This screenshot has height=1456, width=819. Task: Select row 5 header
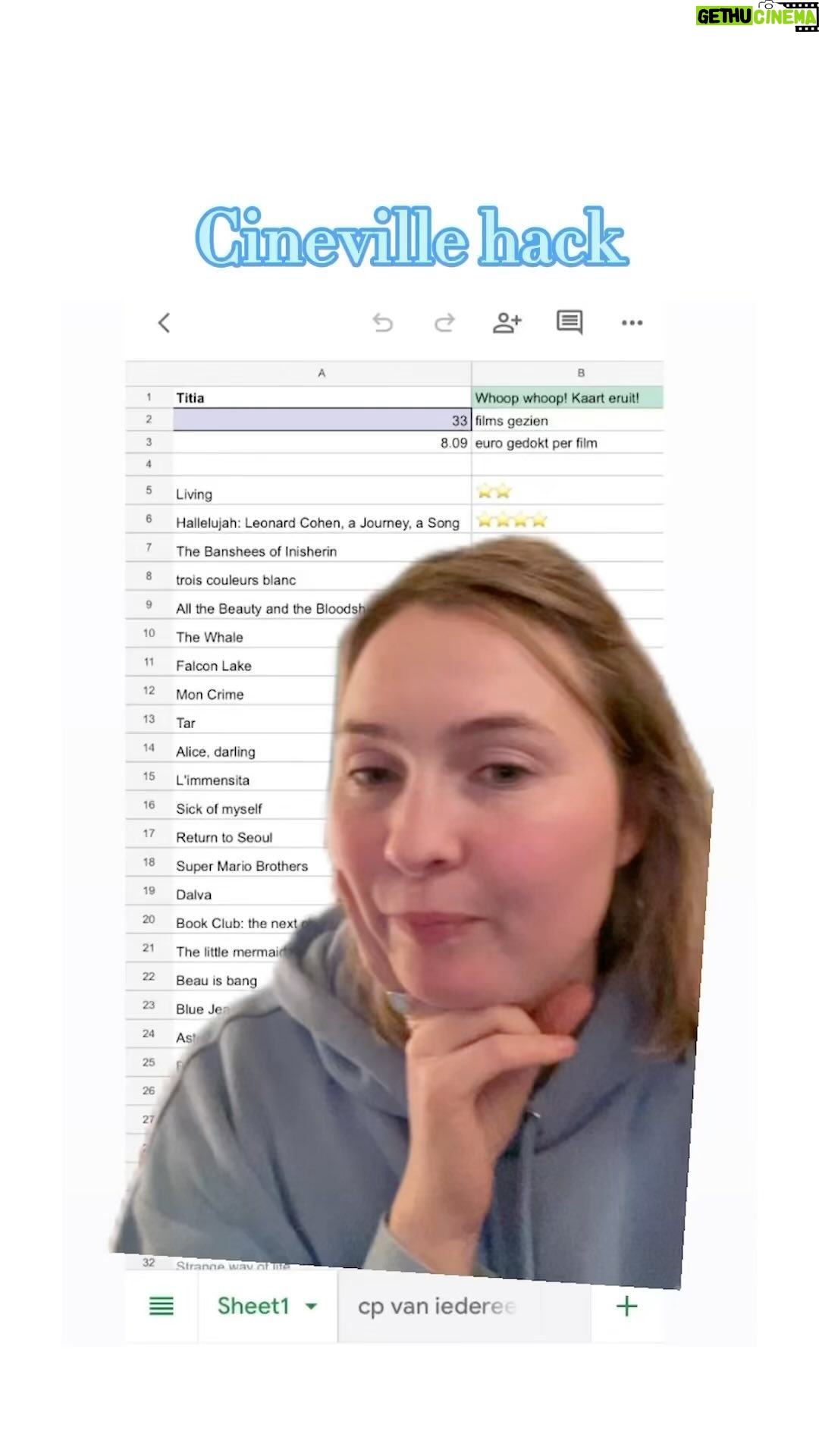tap(149, 491)
